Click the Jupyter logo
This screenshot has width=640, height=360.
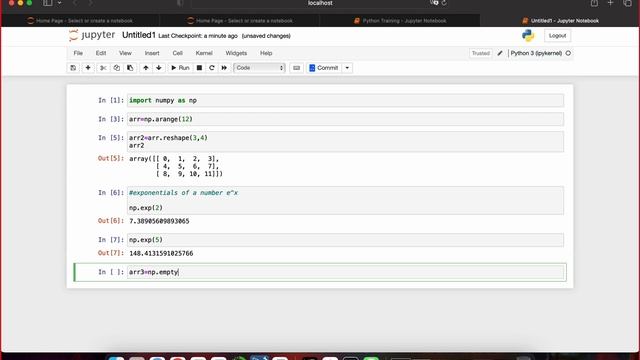pos(92,36)
